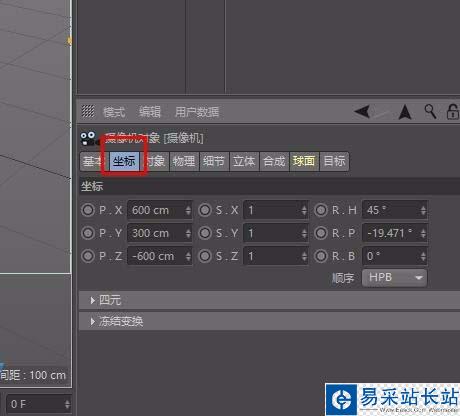The image size is (460, 416).
Task: Open the 顺序 HPB dropdown
Action: coord(394,278)
